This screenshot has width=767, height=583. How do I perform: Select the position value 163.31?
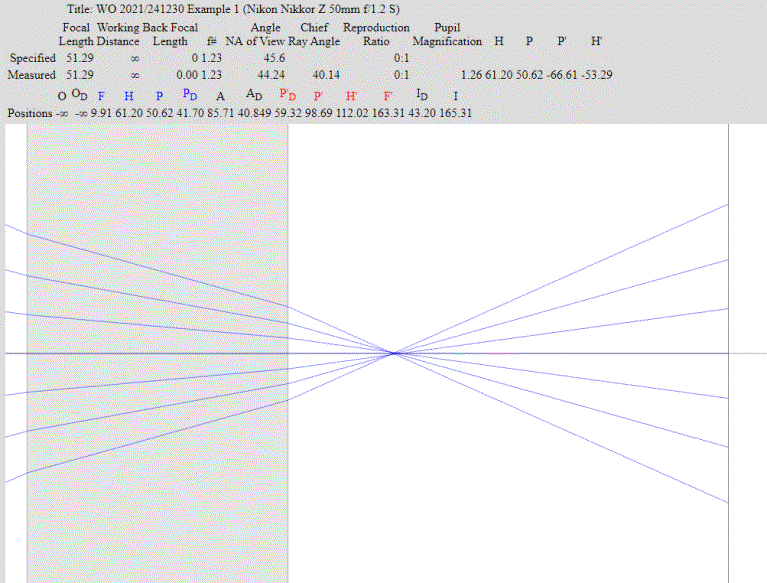[388, 113]
